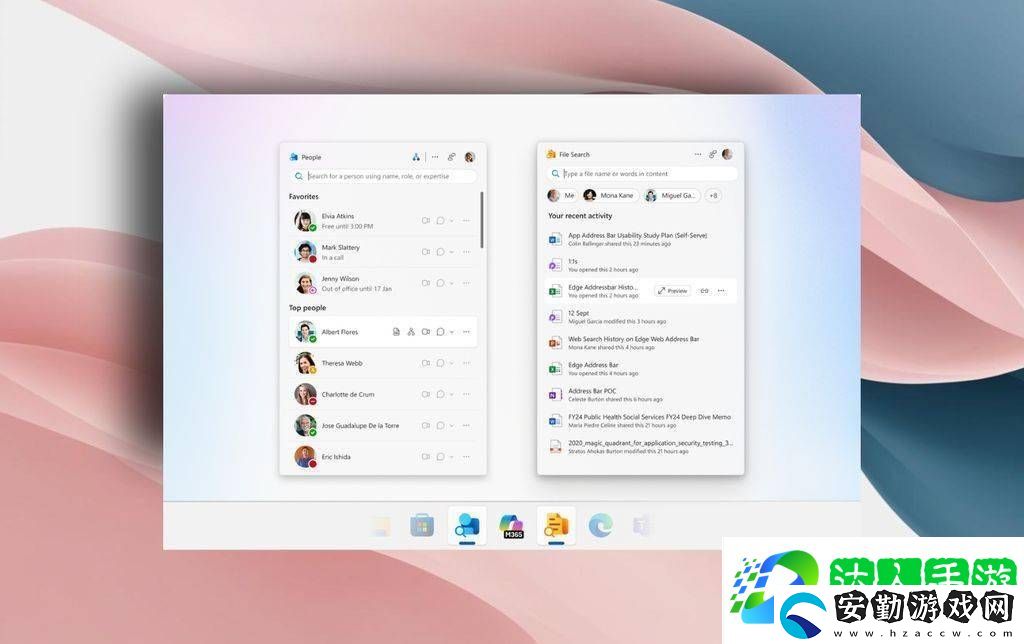1024x644 pixels.
Task: Start a video call with Elvia Atkins
Action: tap(426, 221)
